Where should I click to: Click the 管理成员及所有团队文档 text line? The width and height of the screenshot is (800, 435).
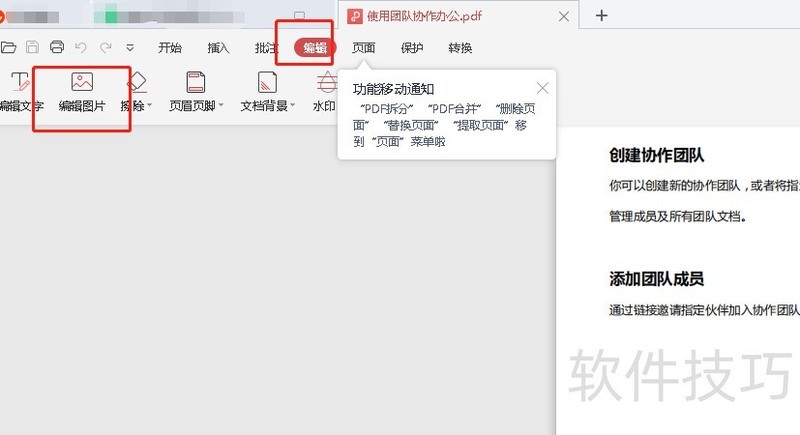678,216
